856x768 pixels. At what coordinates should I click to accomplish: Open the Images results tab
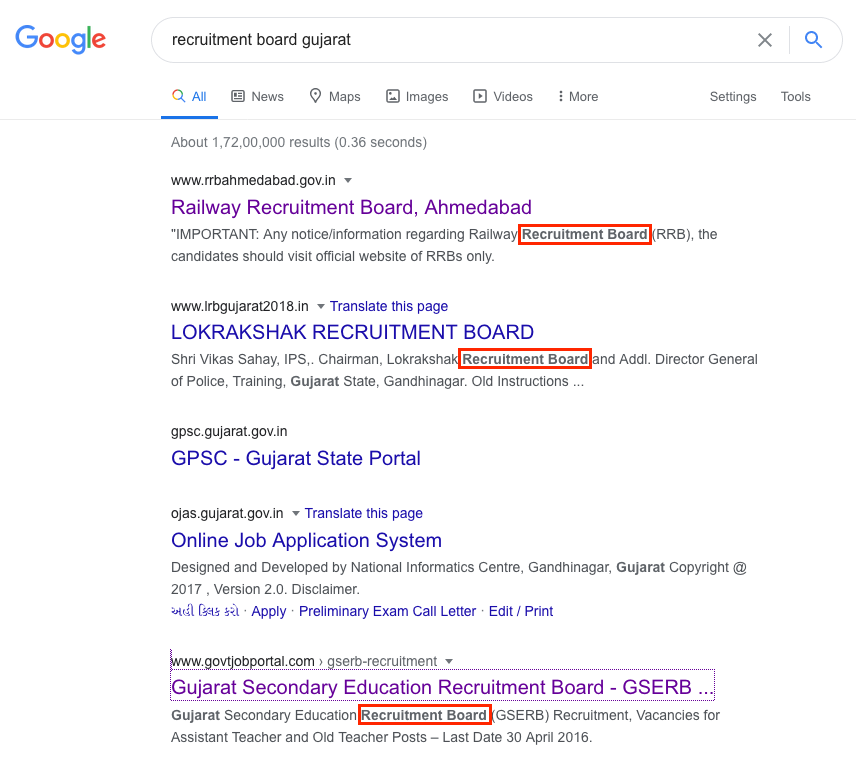(416, 97)
